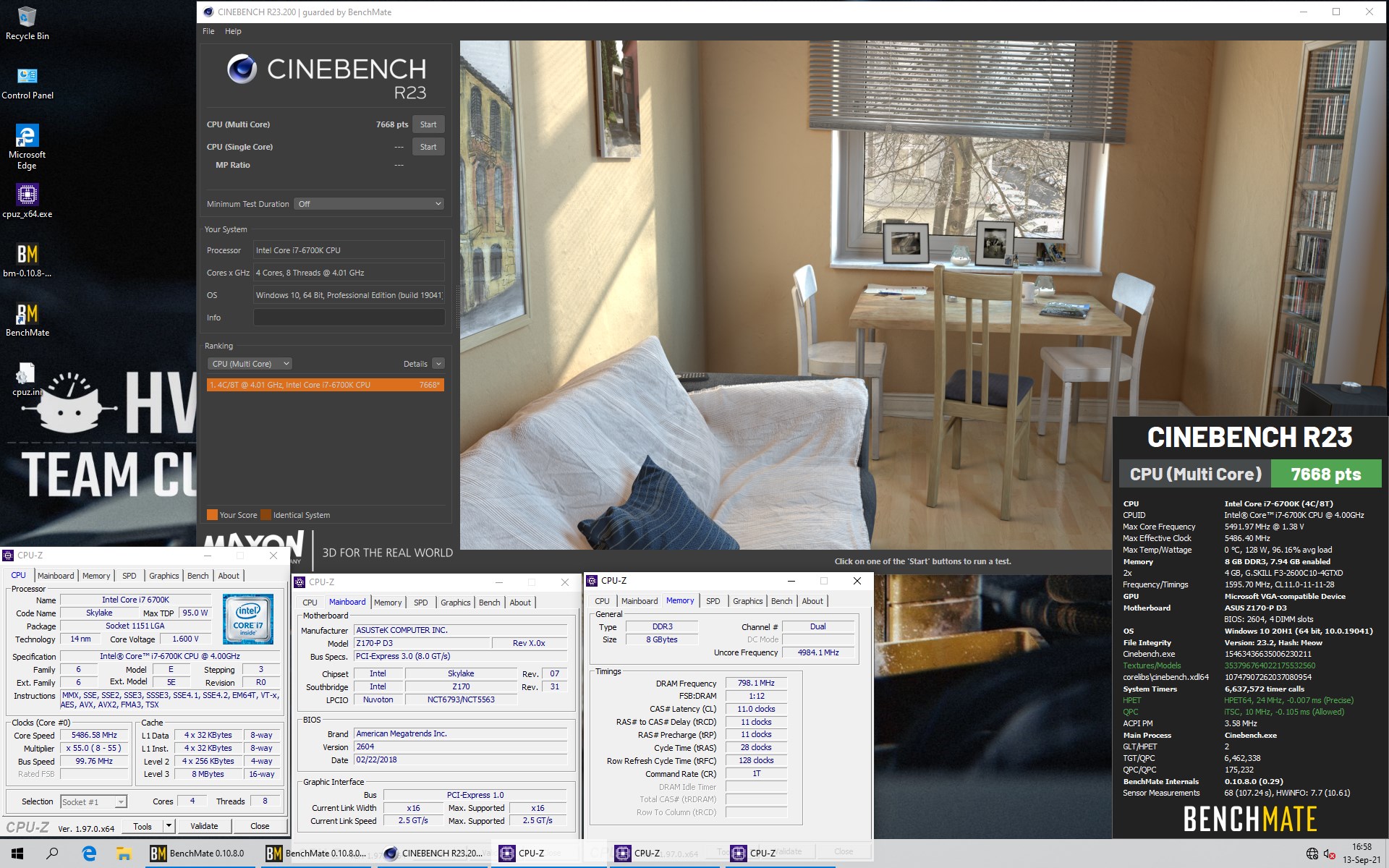Screen dimensions: 1389x868
Task: Open Bench tab in CPU-Z mainboard window
Action: [x=489, y=603]
